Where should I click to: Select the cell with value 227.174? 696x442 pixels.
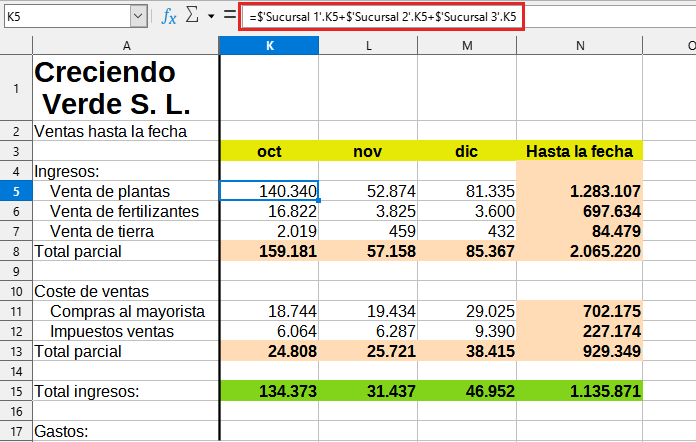(x=580, y=331)
